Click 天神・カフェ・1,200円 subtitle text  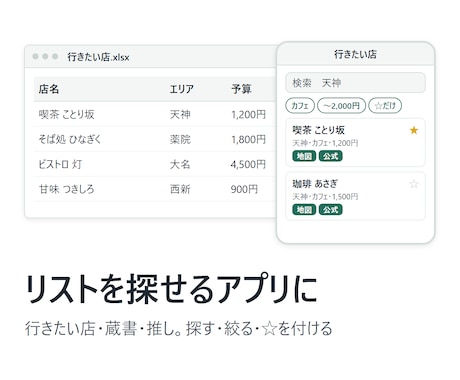[x=325, y=143]
